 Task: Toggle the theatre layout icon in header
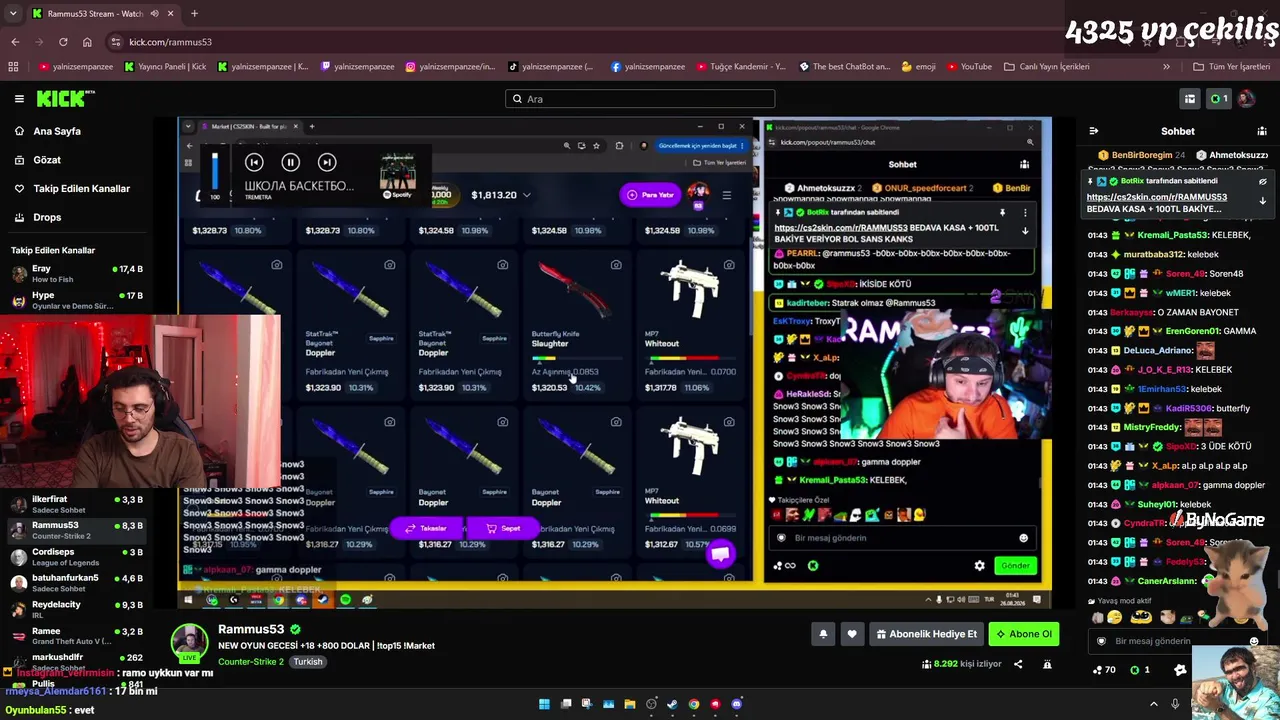coord(1190,99)
